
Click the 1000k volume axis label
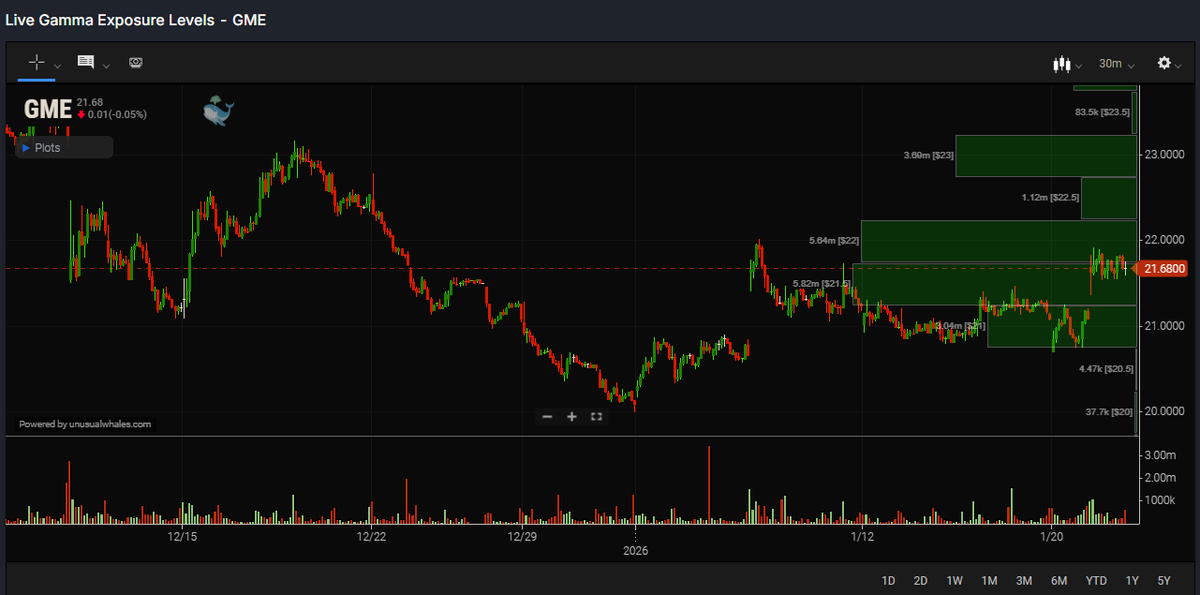pyautogui.click(x=1159, y=499)
